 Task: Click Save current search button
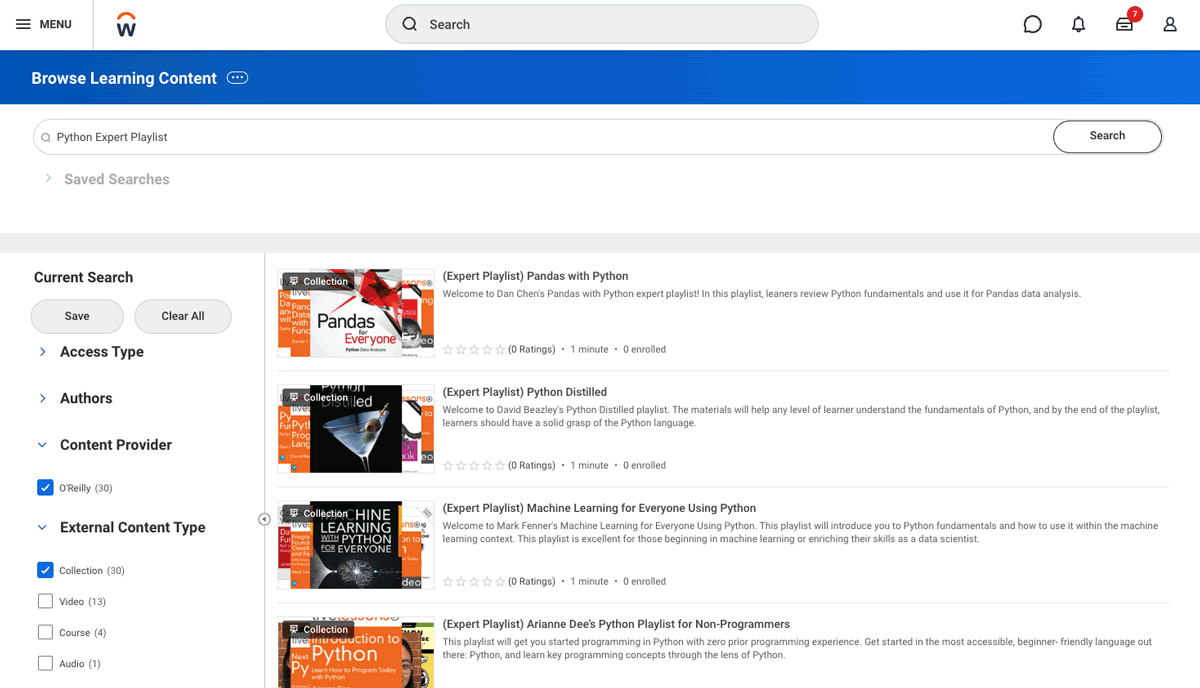pos(77,316)
